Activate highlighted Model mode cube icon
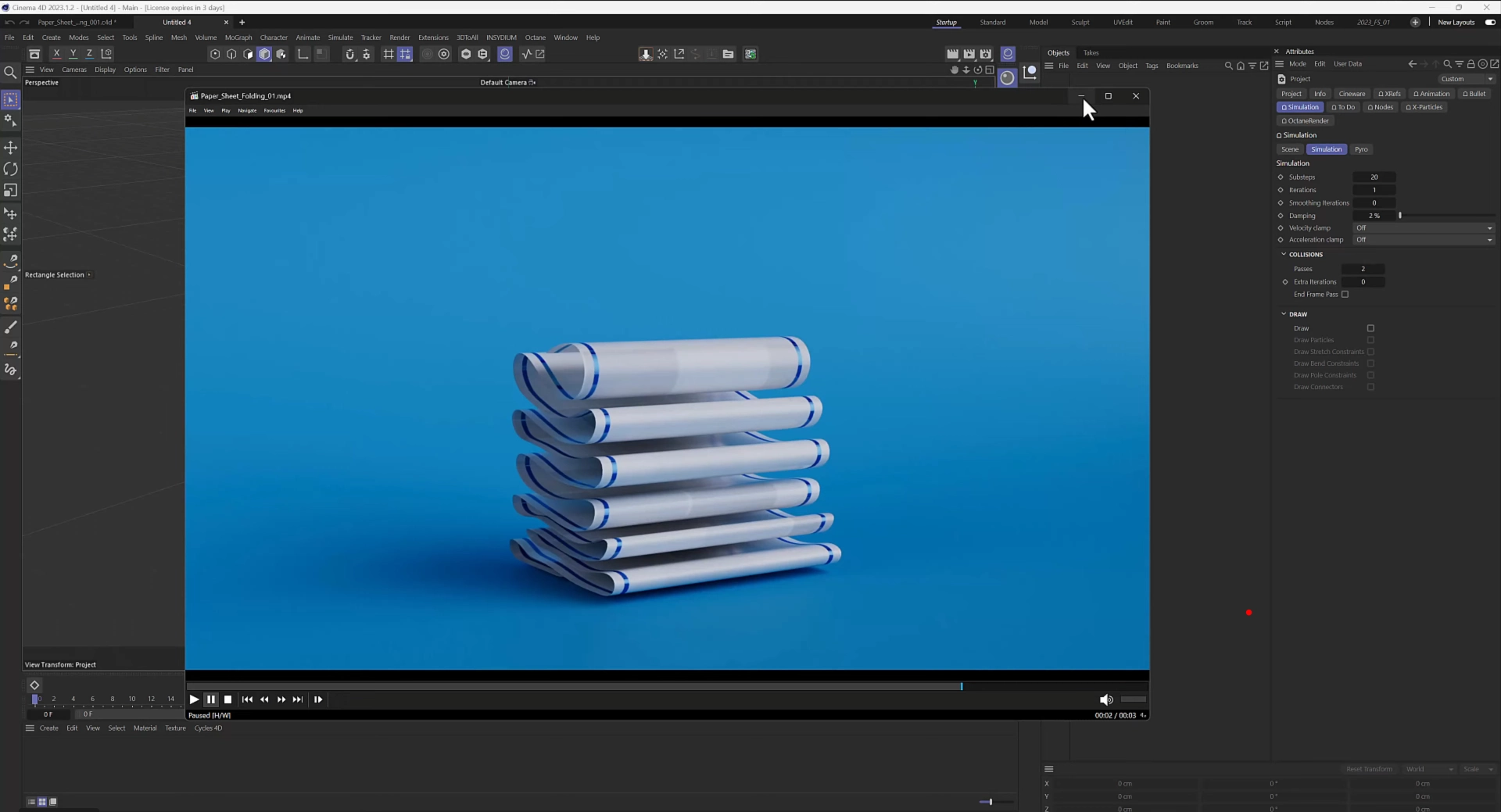 pos(264,54)
